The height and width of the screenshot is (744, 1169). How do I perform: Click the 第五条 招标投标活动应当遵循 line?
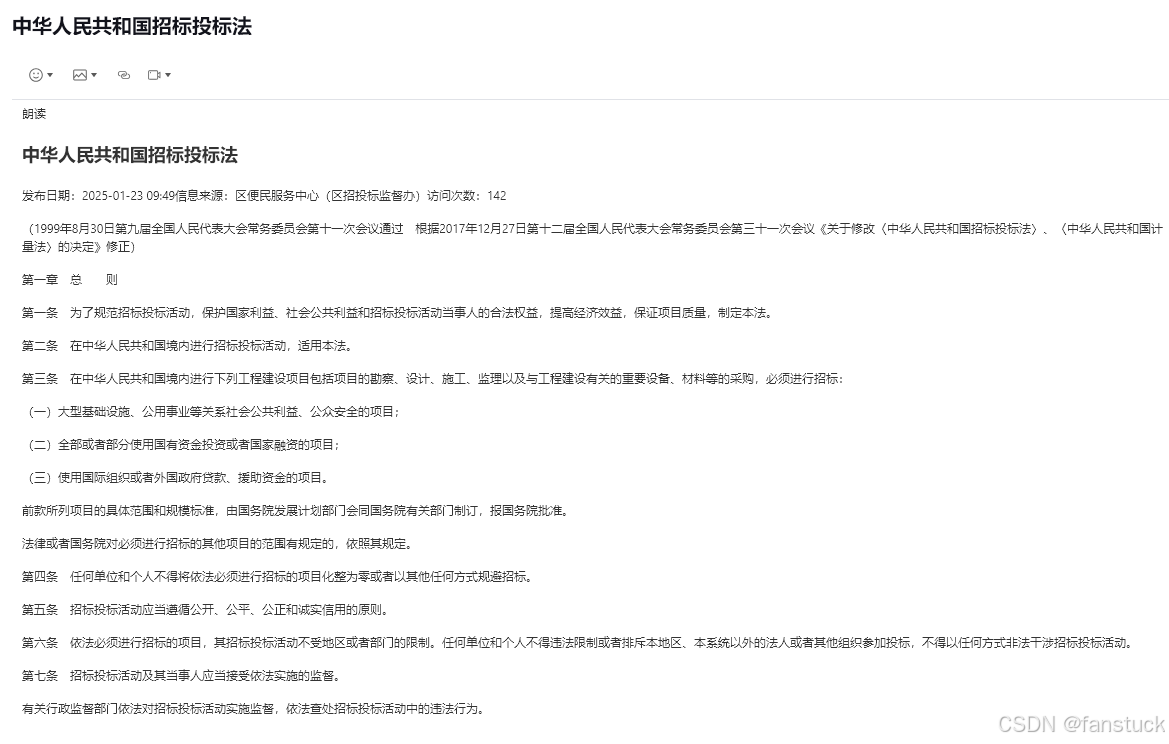tap(207, 610)
